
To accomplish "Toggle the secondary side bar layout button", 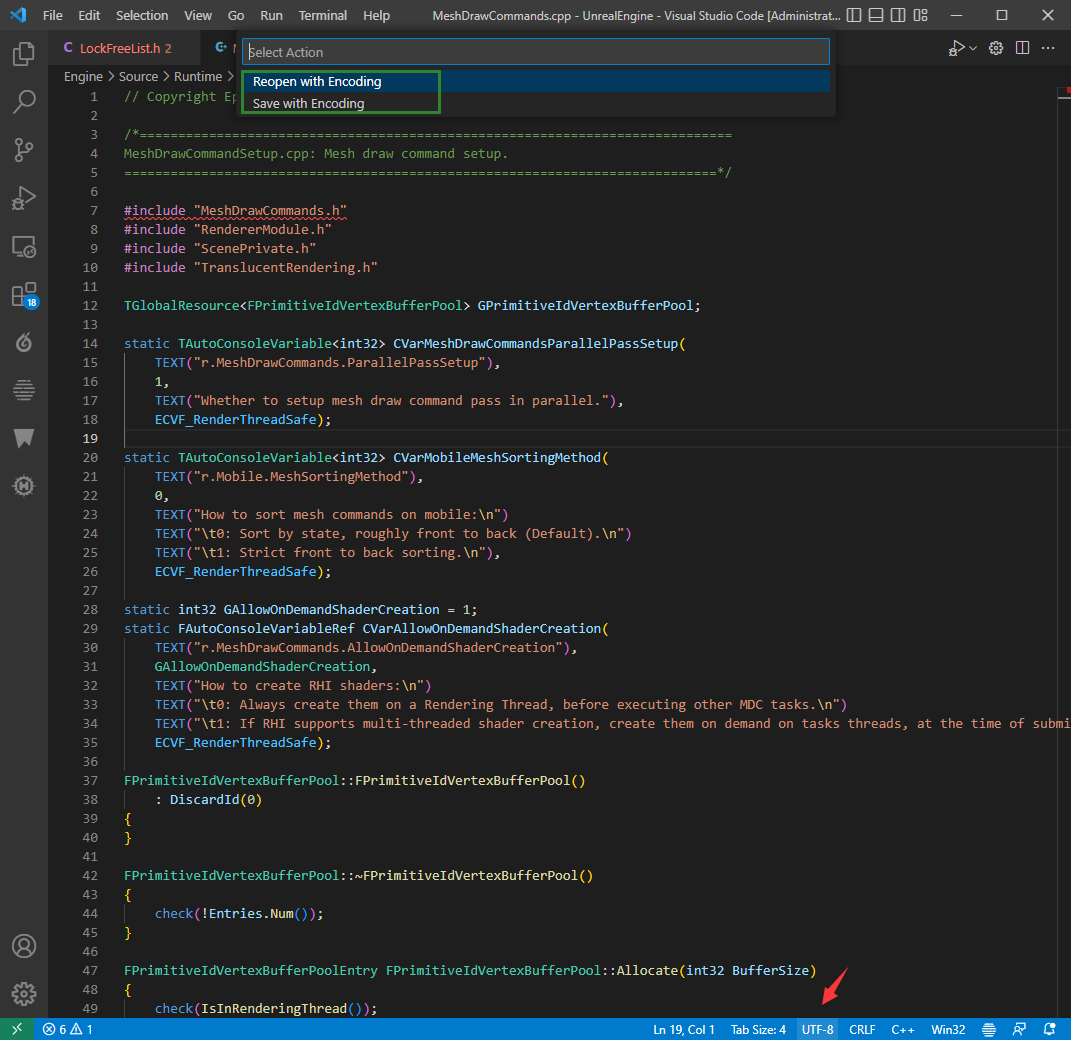I will pyautogui.click(x=900, y=16).
